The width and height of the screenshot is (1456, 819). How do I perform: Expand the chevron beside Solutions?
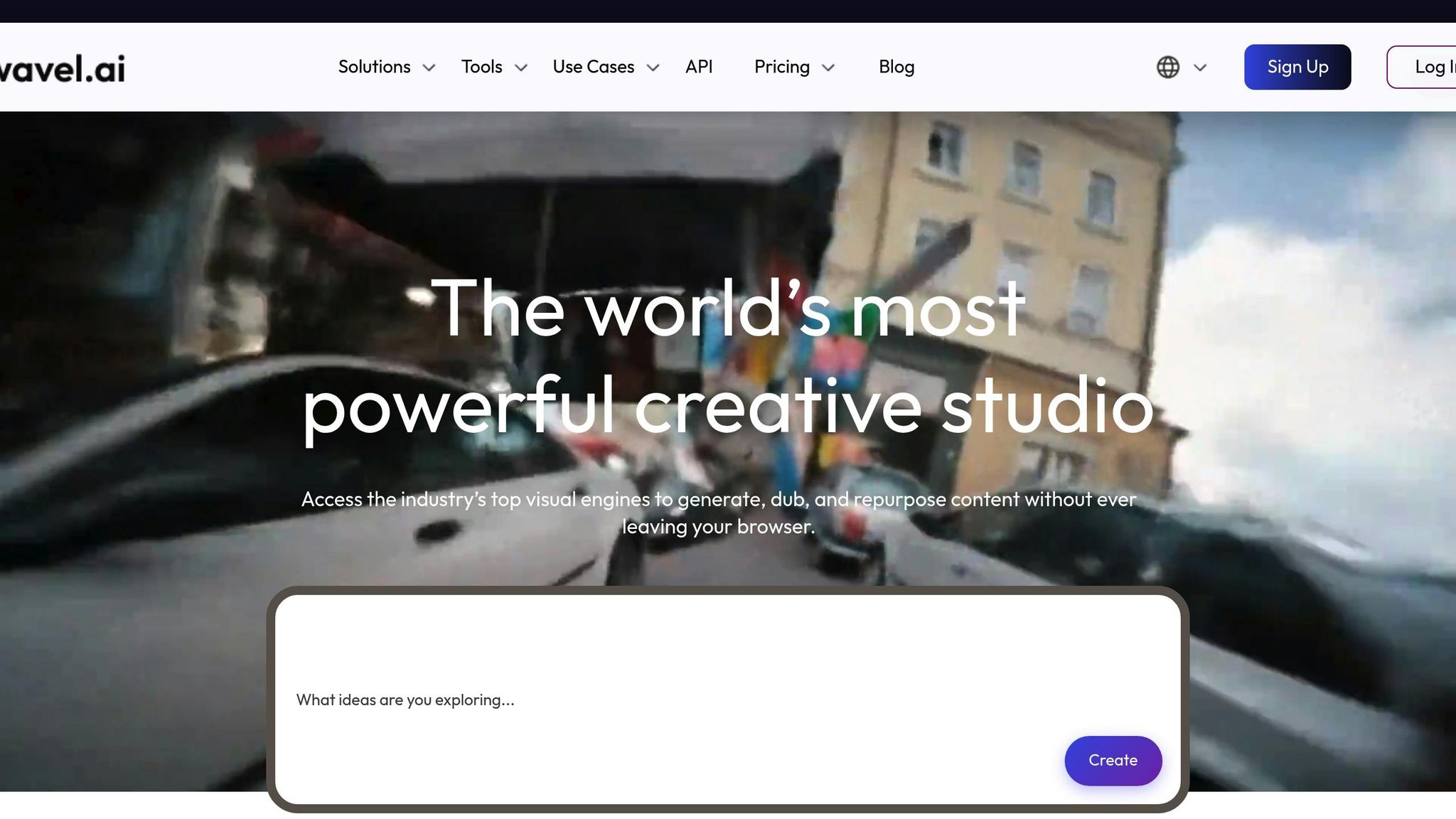(x=429, y=68)
